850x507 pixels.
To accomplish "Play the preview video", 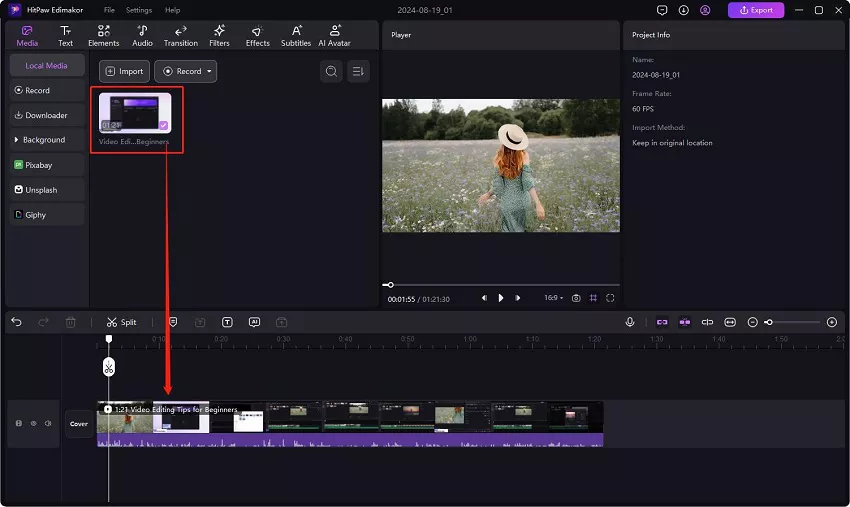I will coord(500,298).
